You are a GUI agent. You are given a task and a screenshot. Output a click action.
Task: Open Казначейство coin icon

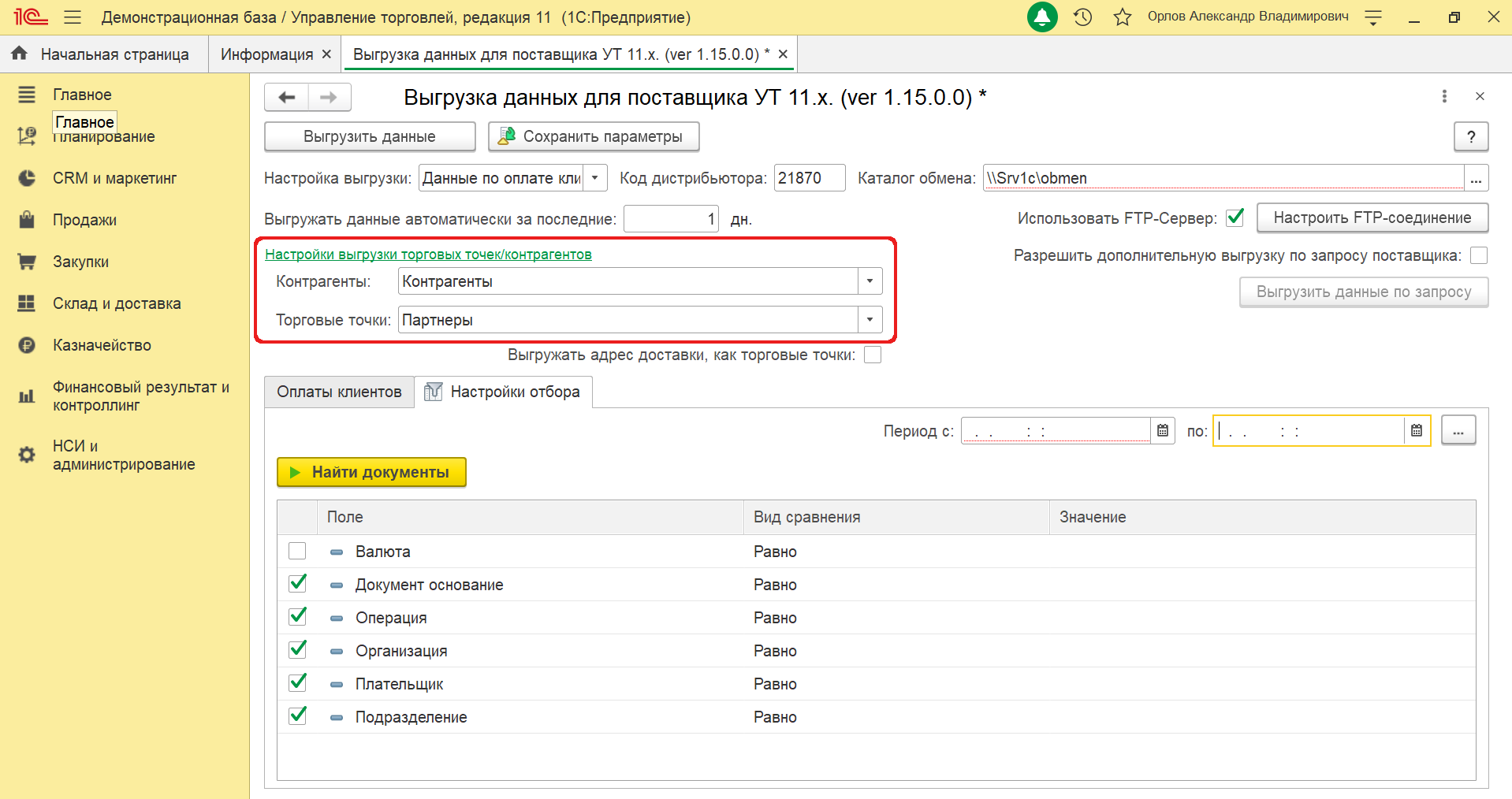click(27, 345)
